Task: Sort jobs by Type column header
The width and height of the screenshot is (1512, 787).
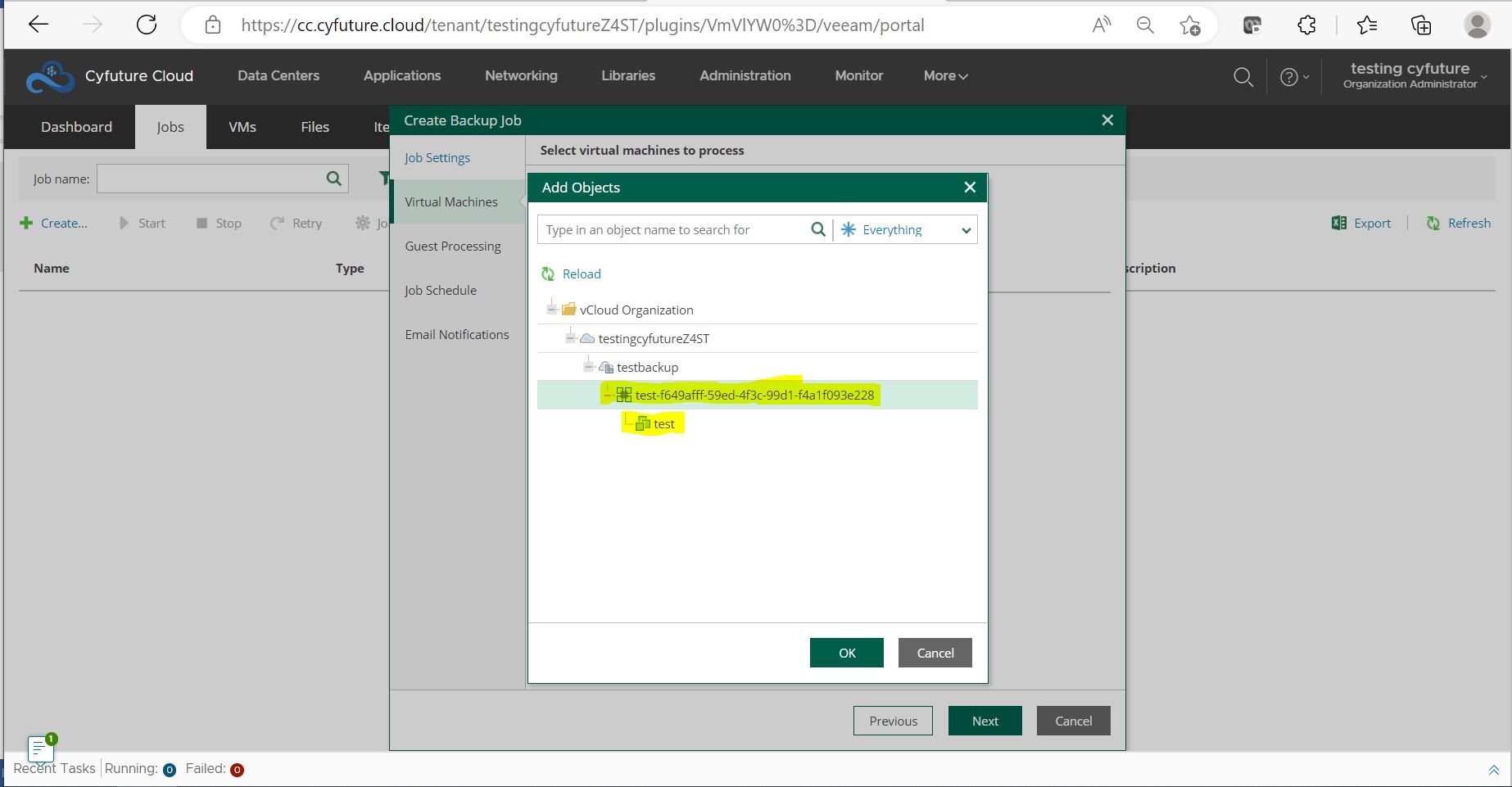Action: (x=350, y=268)
